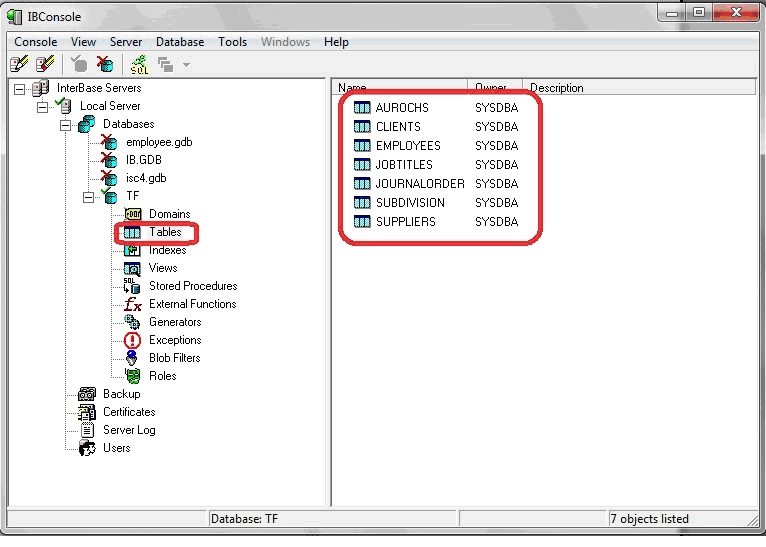The height and width of the screenshot is (547, 766).
Task: Click the Users icon in tree
Action: (x=87, y=448)
